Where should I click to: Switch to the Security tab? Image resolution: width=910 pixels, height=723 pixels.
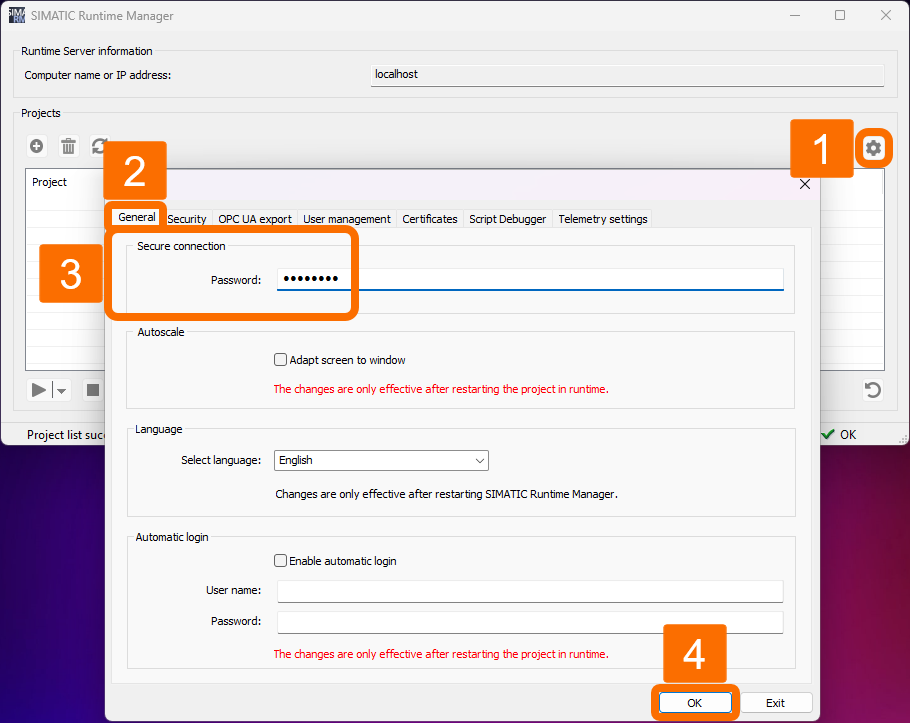(x=187, y=219)
